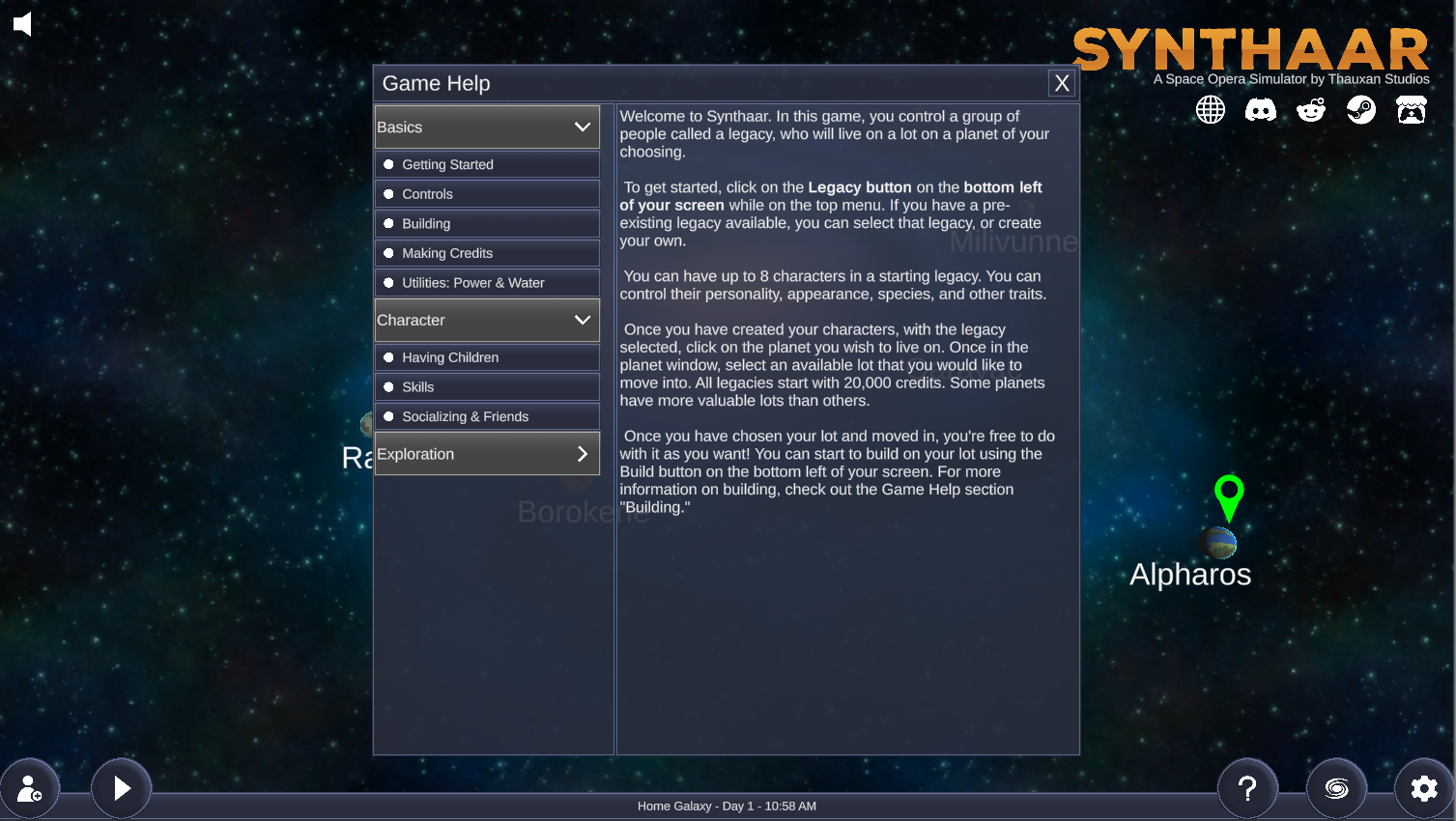This screenshot has width=1456, height=821.
Task: Open the Having Children help topic
Action: pyautogui.click(x=487, y=357)
